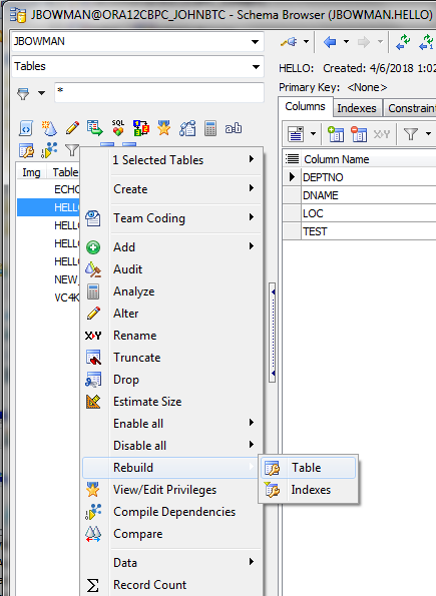Image resolution: width=436 pixels, height=596 pixels.
Task: Select the LOC column row
Action: pyautogui.click(x=360, y=214)
